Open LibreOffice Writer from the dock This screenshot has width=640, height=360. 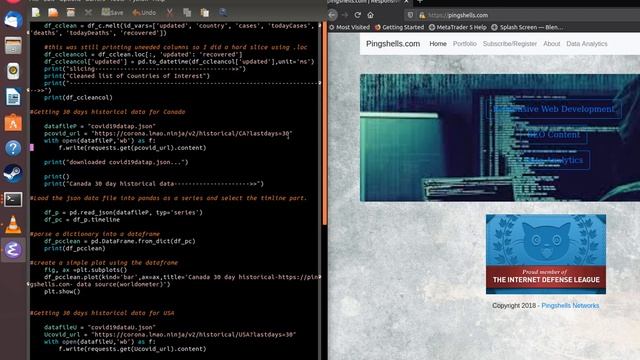coord(13,97)
